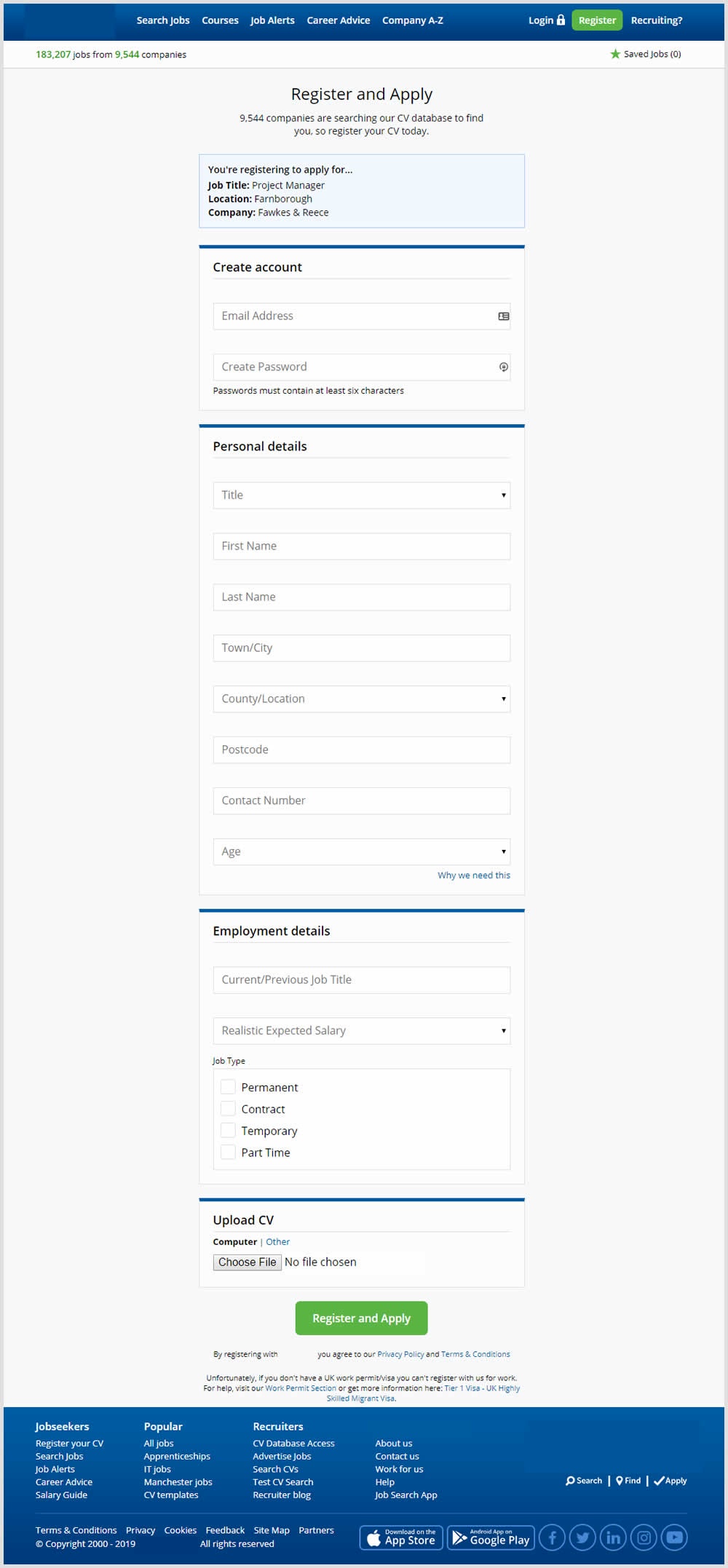Tick the Permanent job type checkbox

coord(228,1087)
